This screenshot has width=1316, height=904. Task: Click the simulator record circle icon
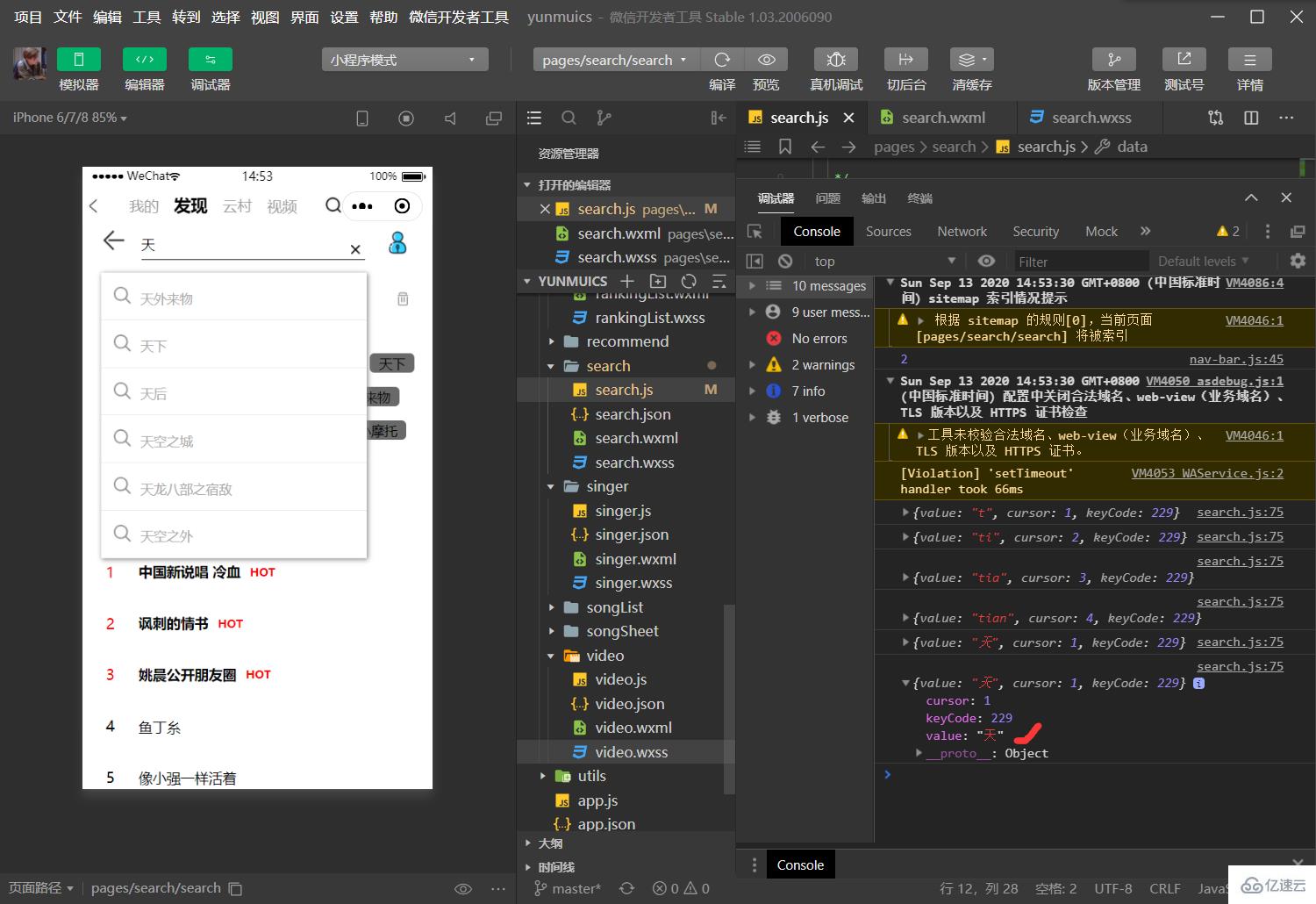pyautogui.click(x=406, y=118)
